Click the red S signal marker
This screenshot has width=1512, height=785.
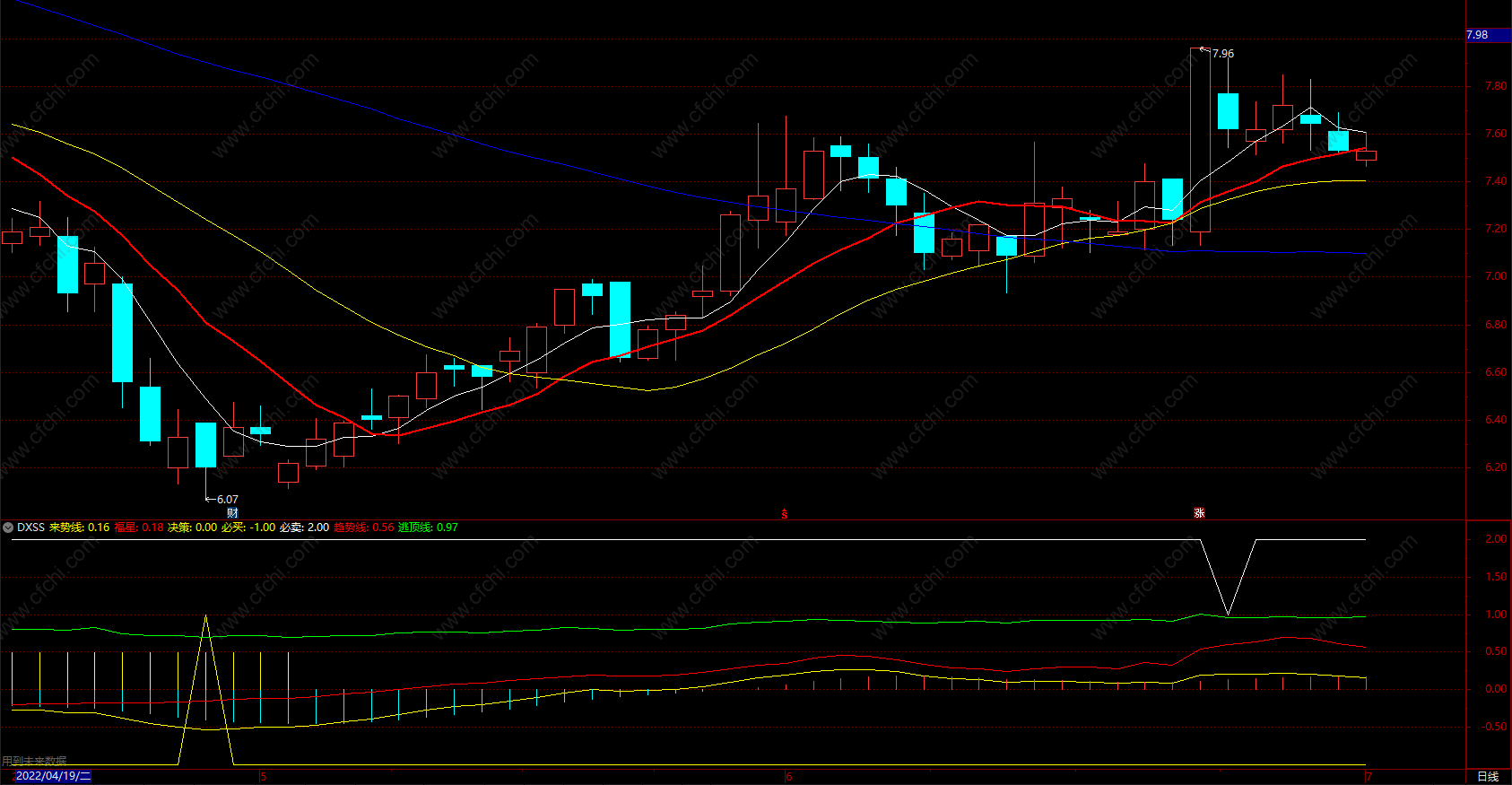(x=785, y=514)
